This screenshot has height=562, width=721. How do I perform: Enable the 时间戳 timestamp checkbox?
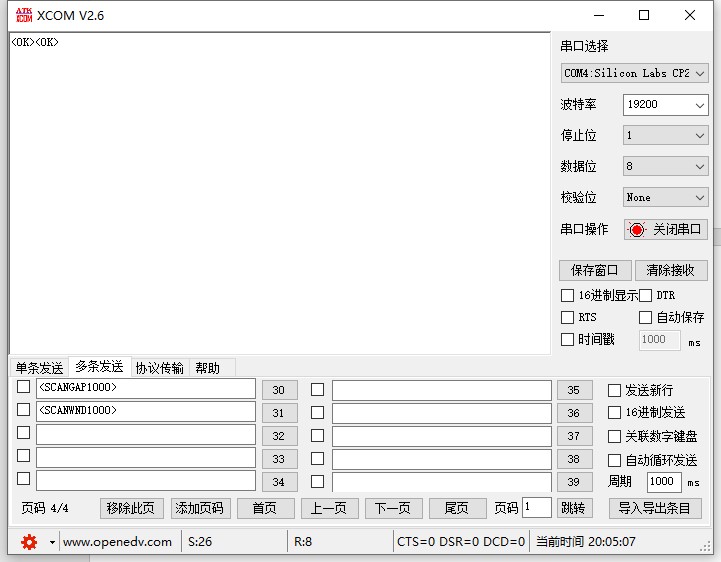(x=568, y=339)
